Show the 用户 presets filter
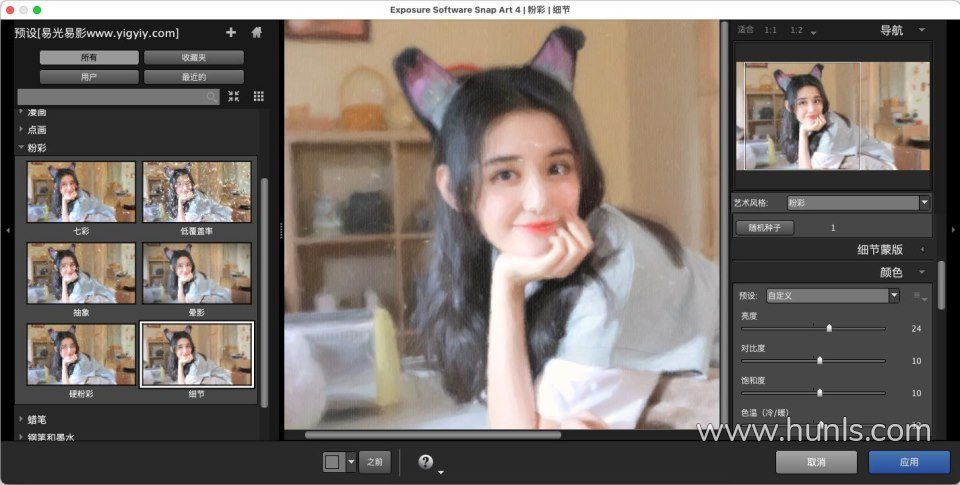Image resolution: width=960 pixels, height=485 pixels. click(x=89, y=77)
